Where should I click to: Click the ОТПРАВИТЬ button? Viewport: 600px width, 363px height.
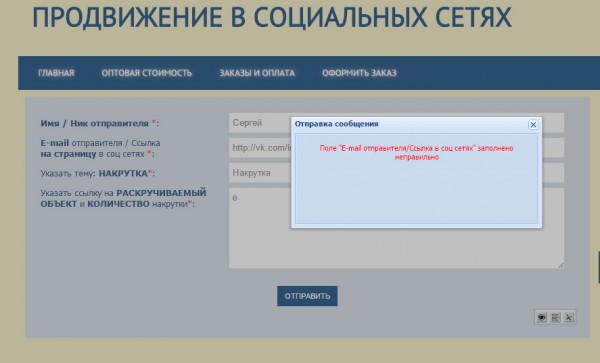point(307,296)
